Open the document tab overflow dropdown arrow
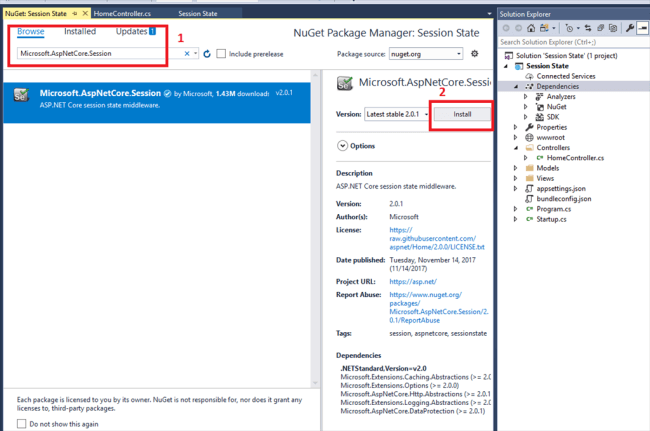This screenshot has width=650, height=431. pyautogui.click(x=490, y=14)
